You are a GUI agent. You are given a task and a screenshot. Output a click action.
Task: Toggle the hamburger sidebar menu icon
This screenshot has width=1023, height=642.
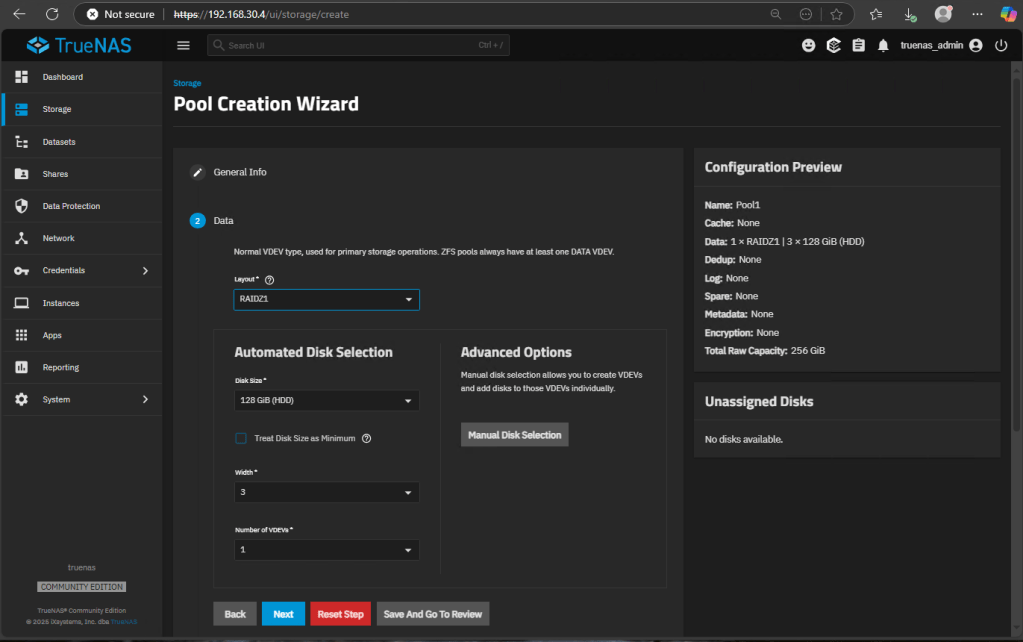[183, 45]
